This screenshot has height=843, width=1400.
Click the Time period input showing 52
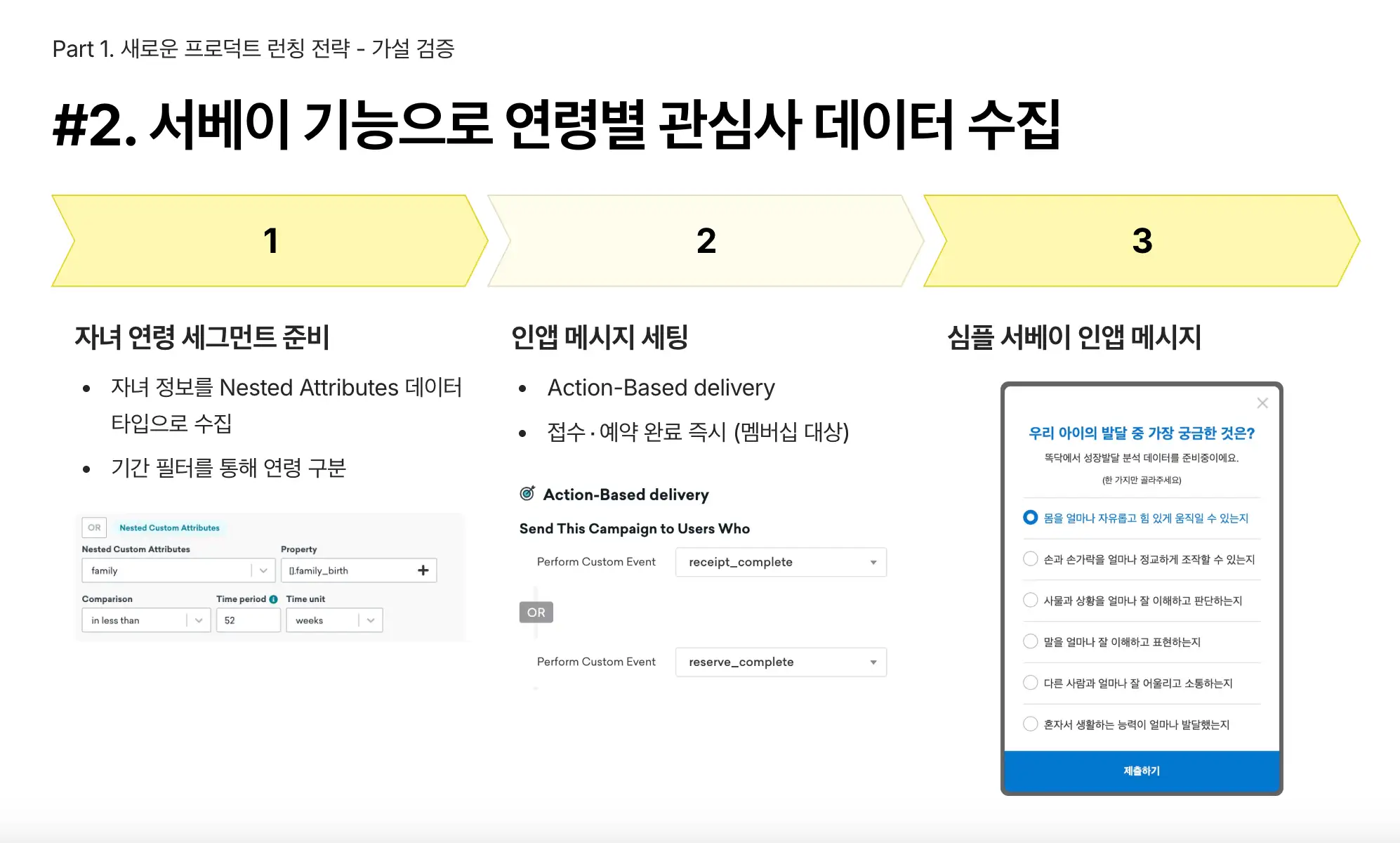tap(247, 620)
